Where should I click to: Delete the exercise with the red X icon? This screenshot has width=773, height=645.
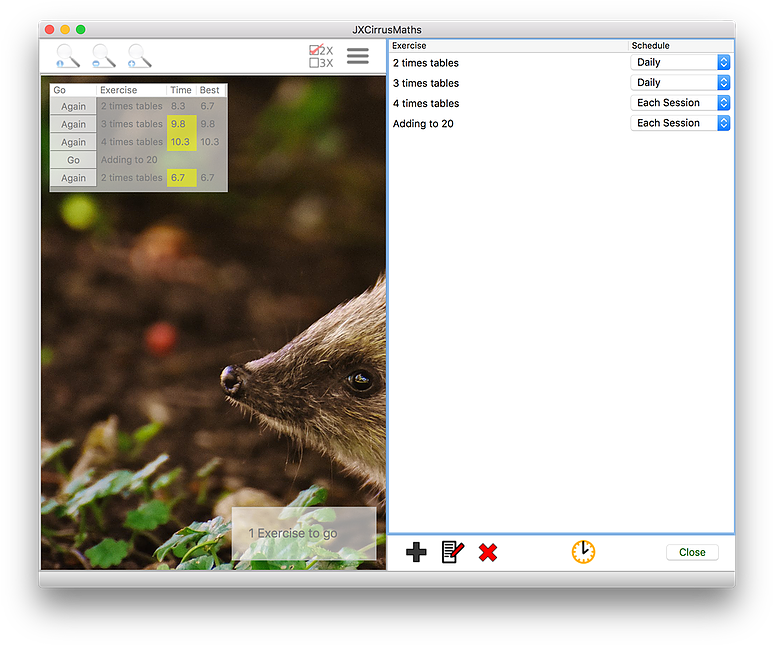pyautogui.click(x=488, y=552)
